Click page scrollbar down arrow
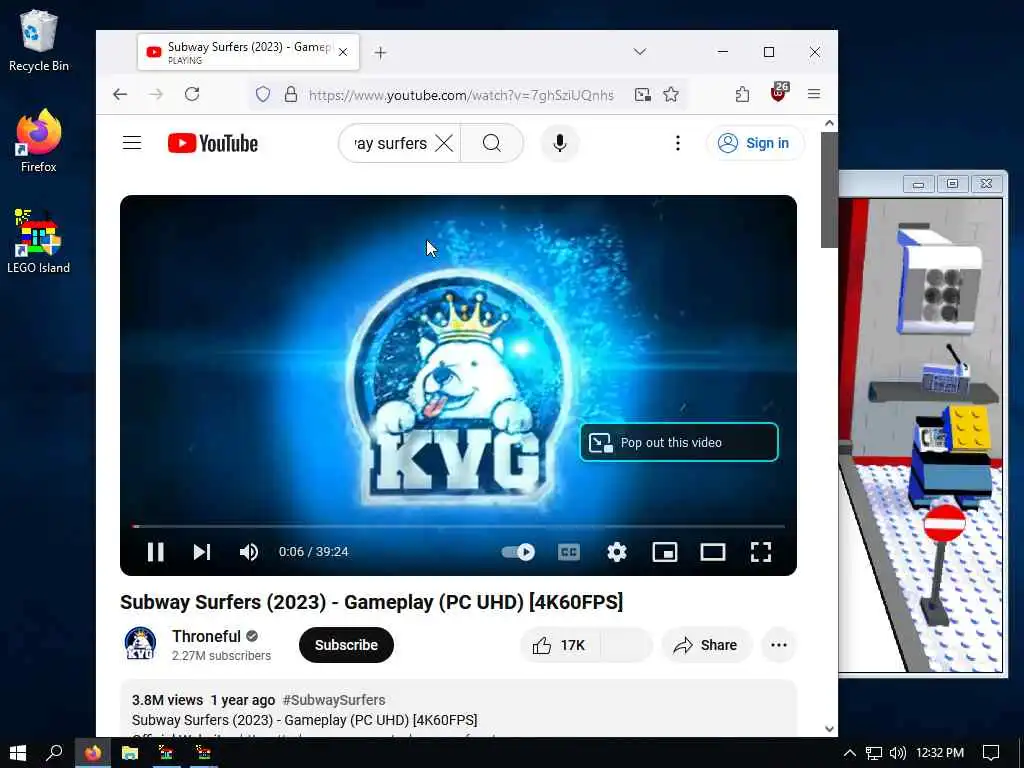The image size is (1024, 768). click(829, 729)
